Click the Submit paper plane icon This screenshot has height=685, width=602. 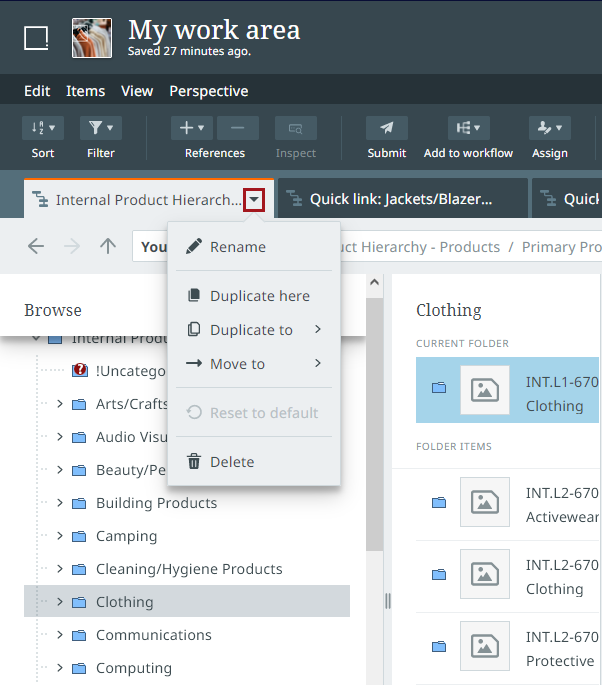[x=386, y=128]
